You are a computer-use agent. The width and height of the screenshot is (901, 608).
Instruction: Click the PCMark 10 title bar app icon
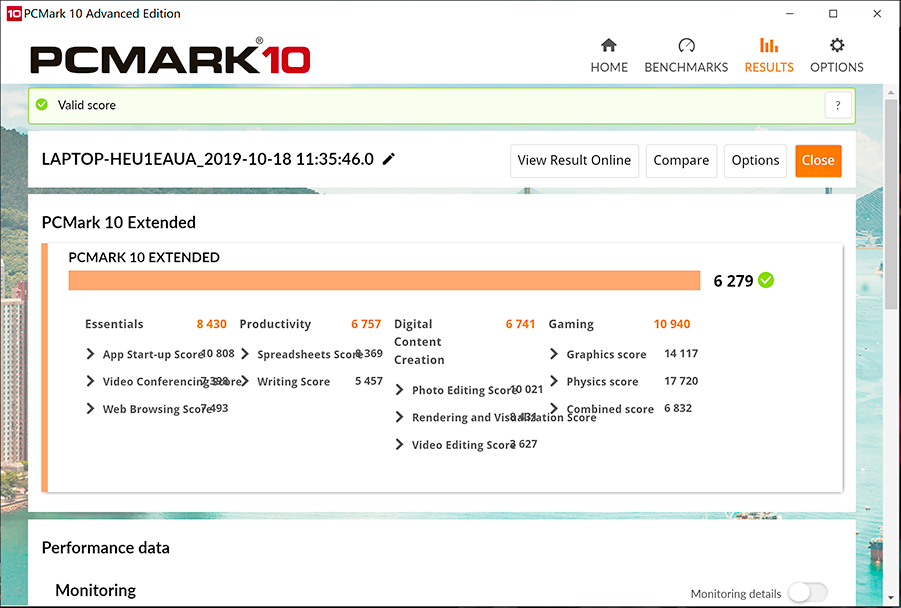point(14,13)
